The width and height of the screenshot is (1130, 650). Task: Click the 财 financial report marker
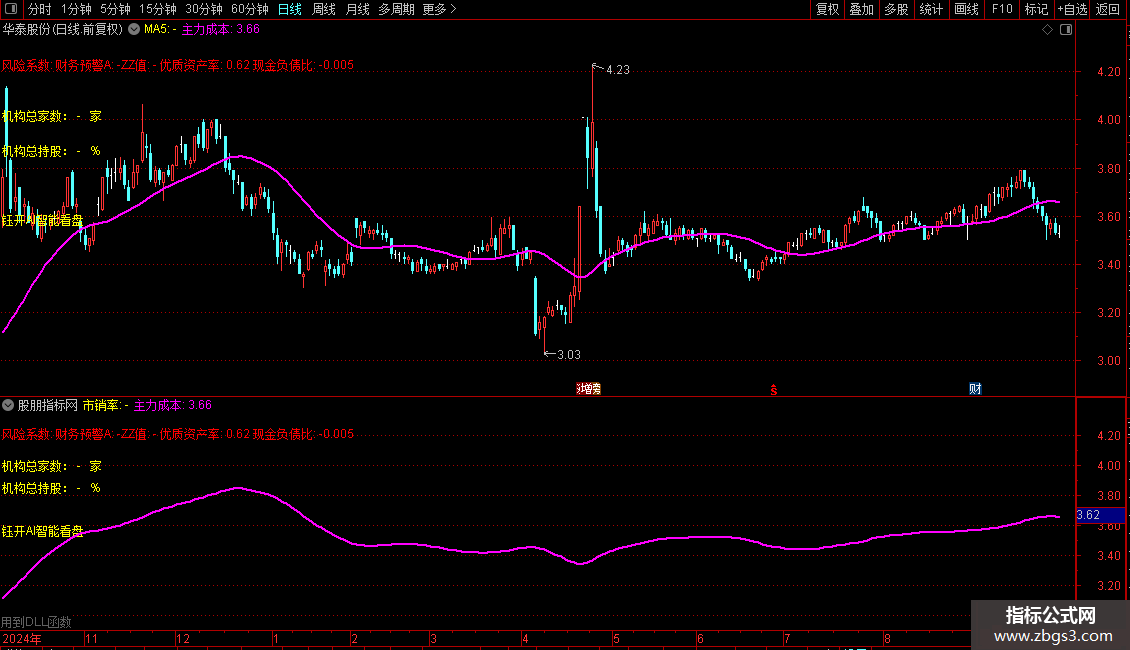(x=975, y=389)
